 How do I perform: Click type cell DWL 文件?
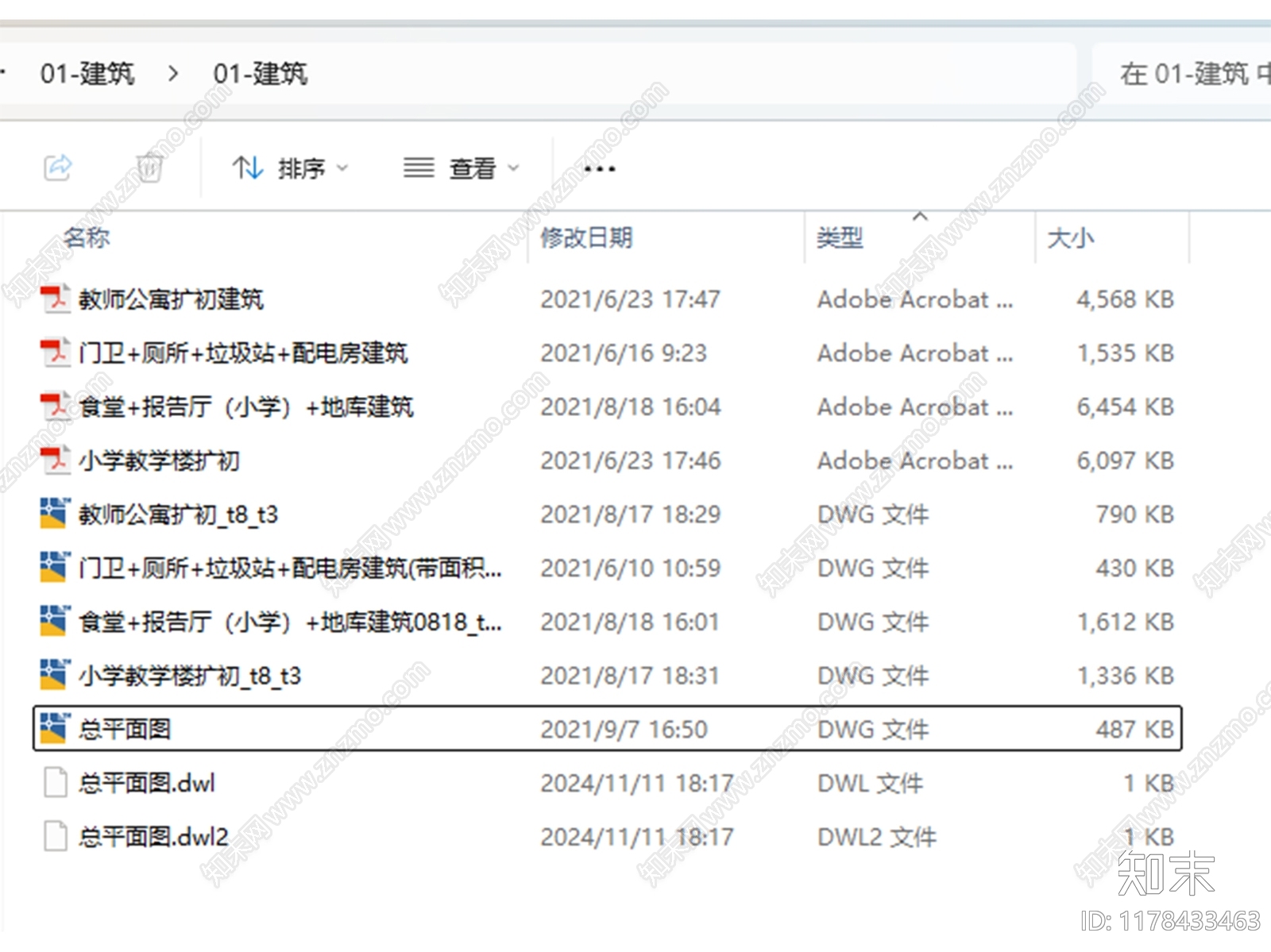[871, 783]
